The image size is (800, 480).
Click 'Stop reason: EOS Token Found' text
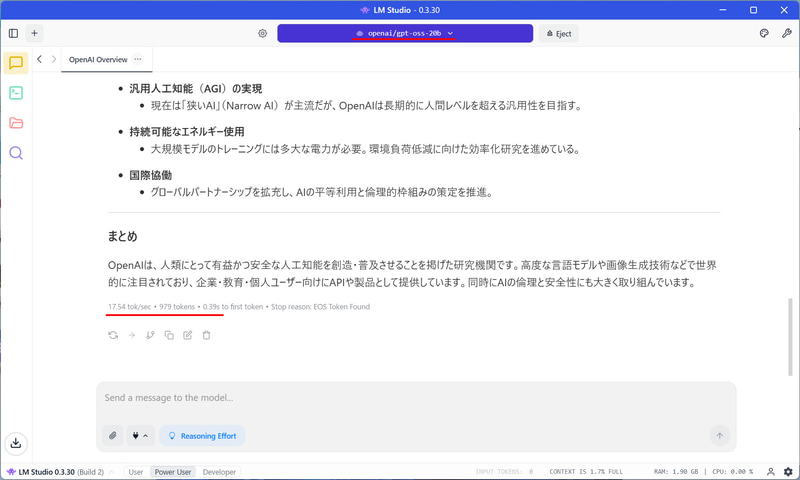[x=320, y=307]
